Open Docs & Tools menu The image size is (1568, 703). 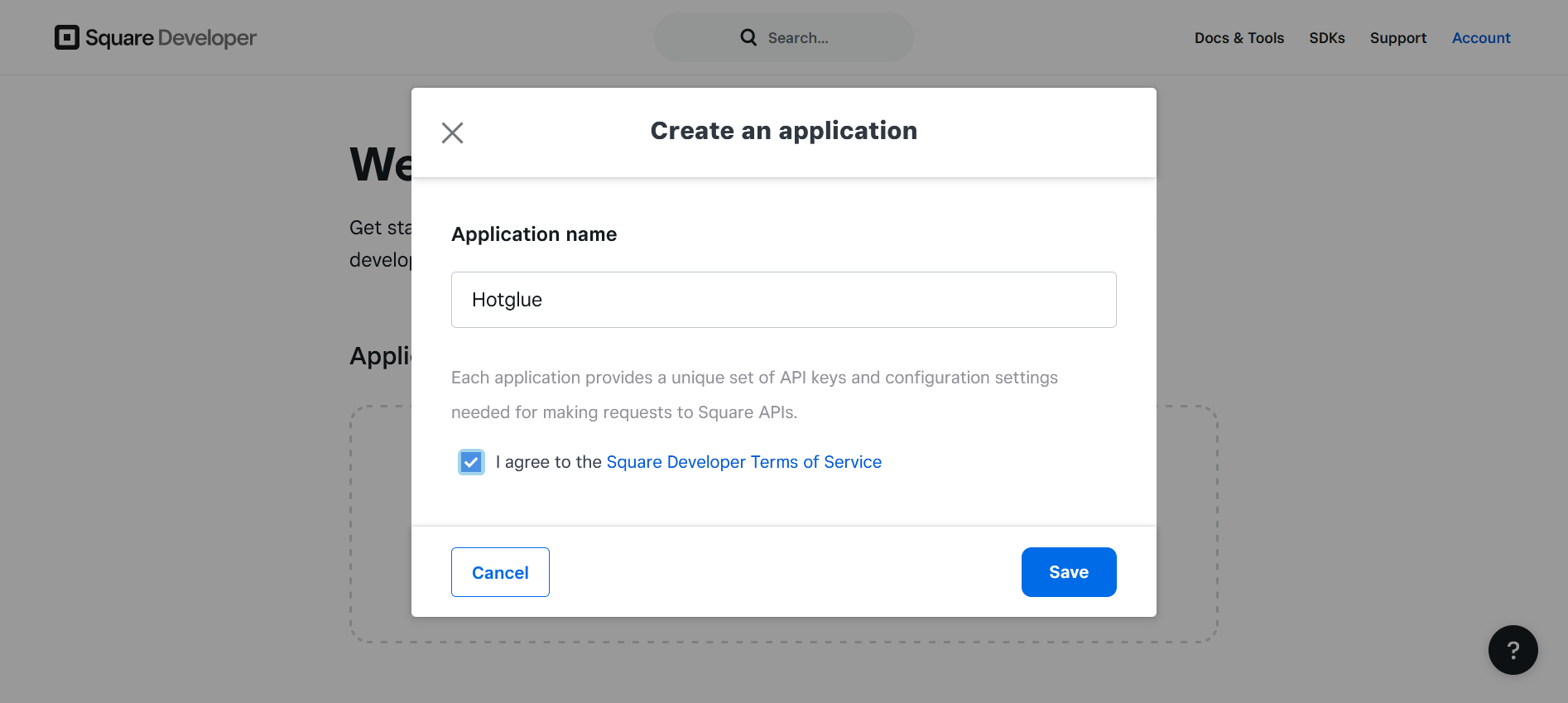click(x=1239, y=38)
